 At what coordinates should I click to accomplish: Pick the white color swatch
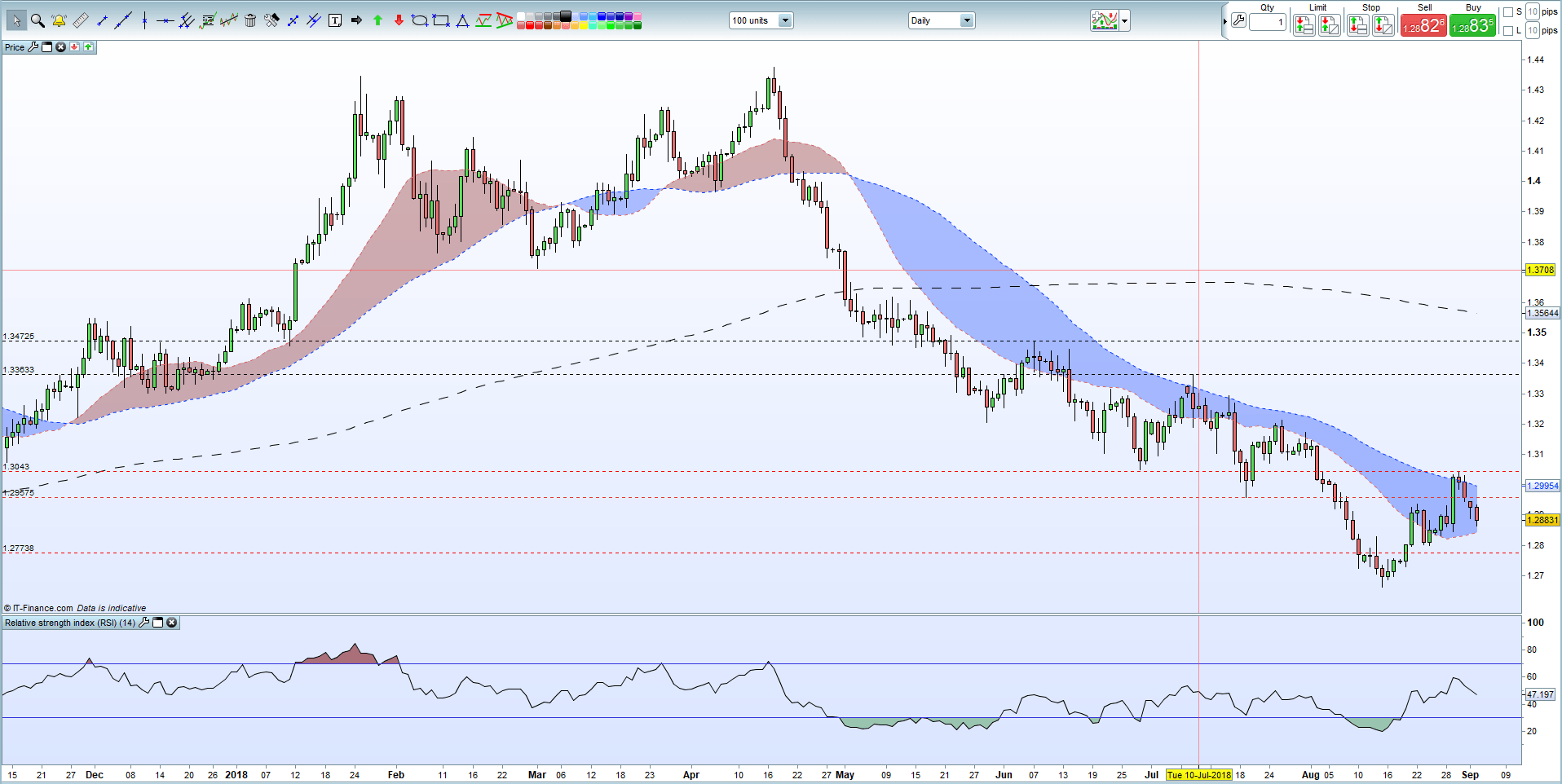[x=521, y=15]
